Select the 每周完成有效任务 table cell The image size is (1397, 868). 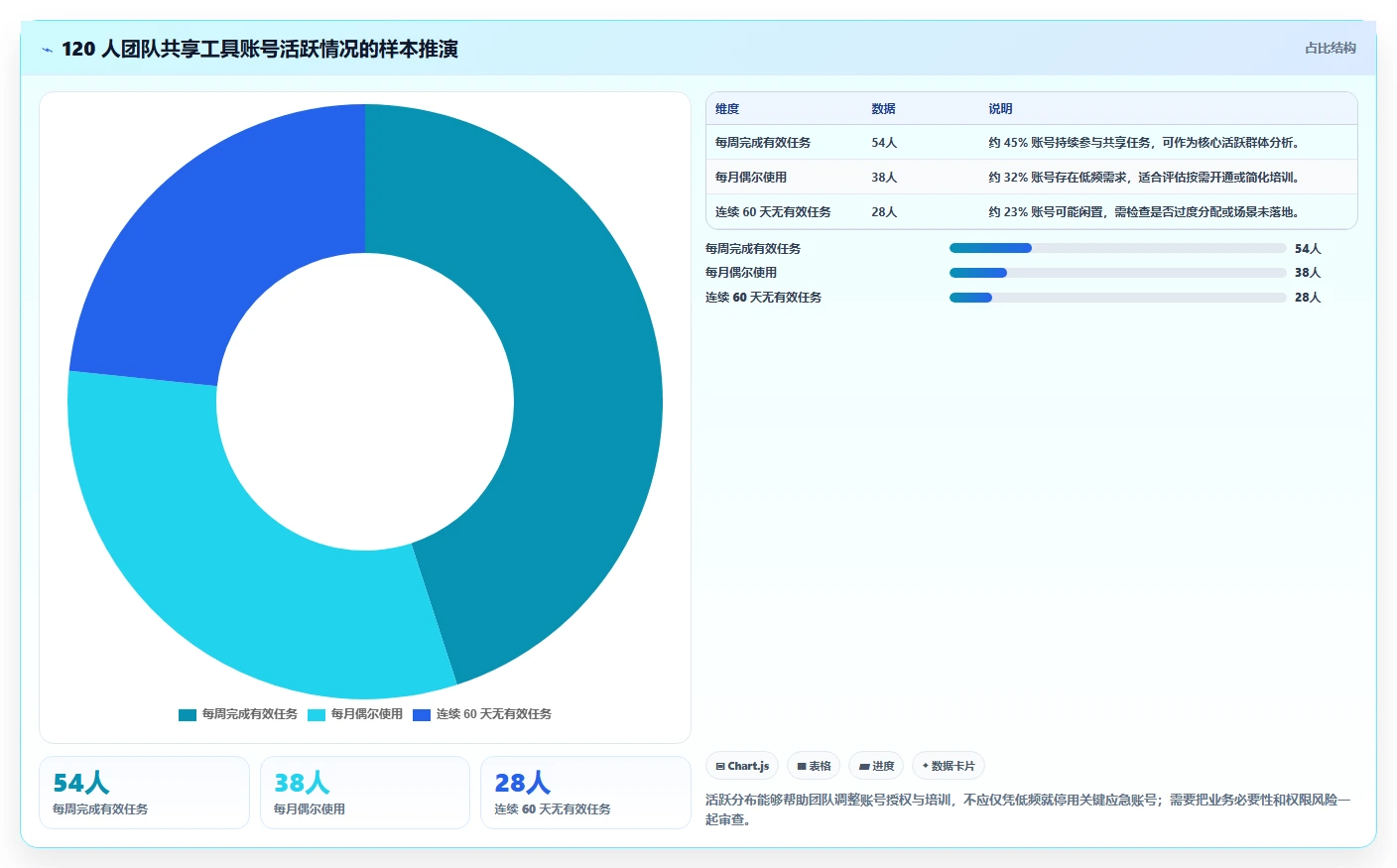click(x=763, y=143)
